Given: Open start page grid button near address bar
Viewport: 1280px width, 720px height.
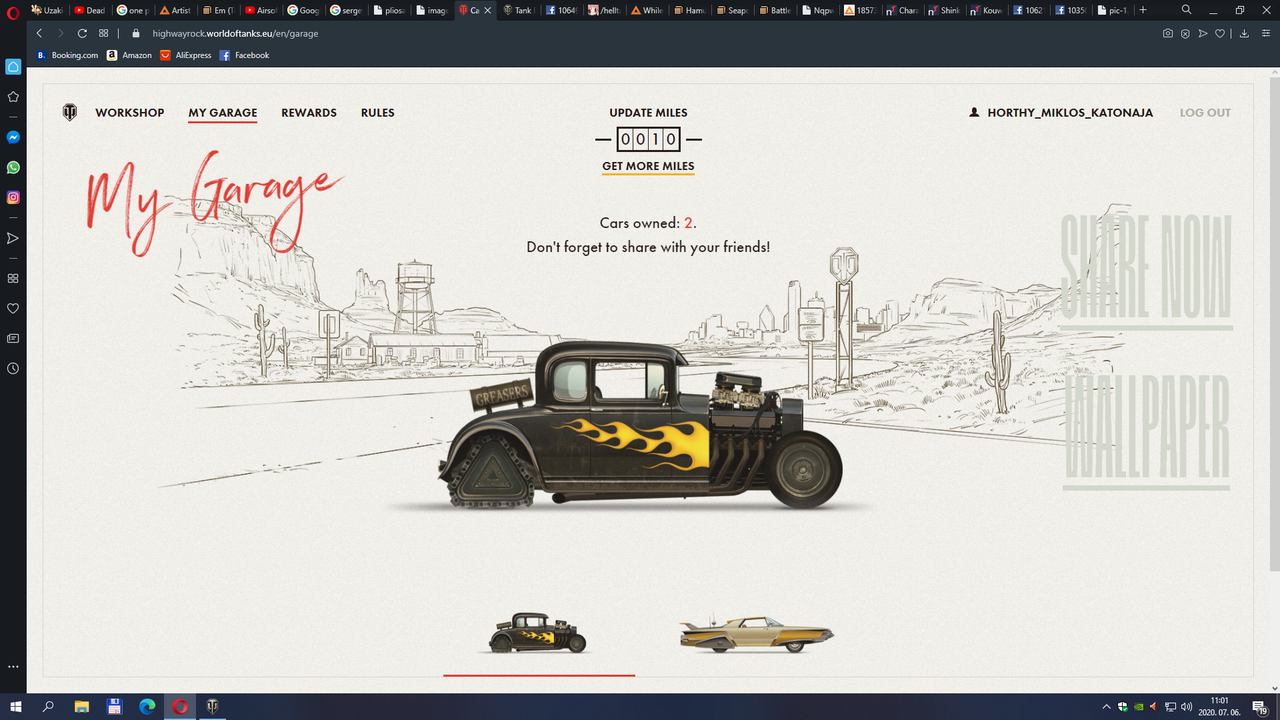Looking at the screenshot, I should 104,33.
